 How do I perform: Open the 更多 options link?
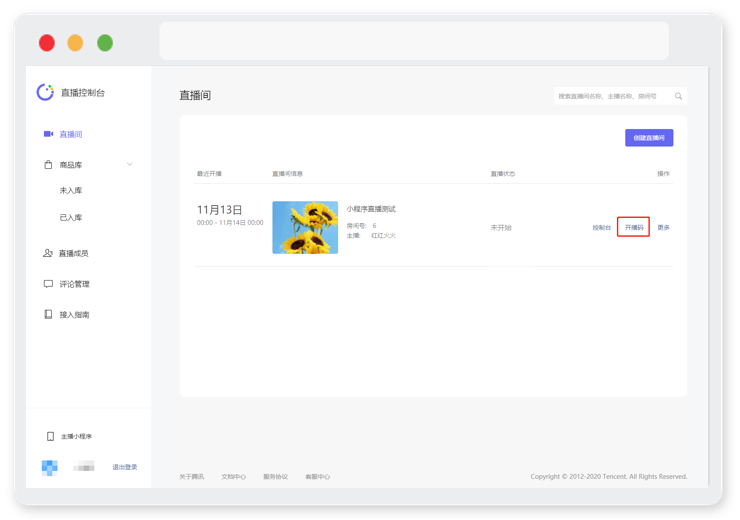664,227
